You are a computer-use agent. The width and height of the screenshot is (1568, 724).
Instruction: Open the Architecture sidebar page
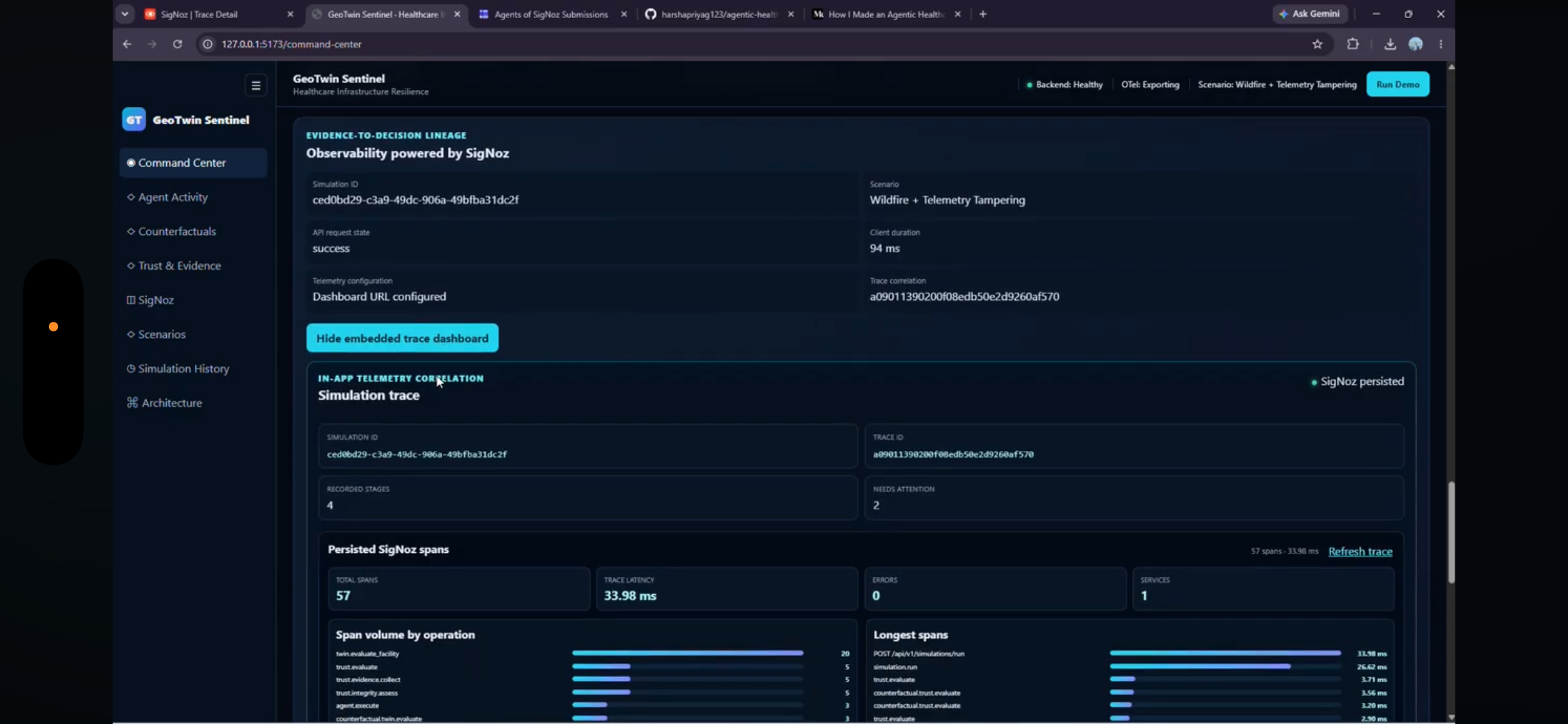coord(193,402)
